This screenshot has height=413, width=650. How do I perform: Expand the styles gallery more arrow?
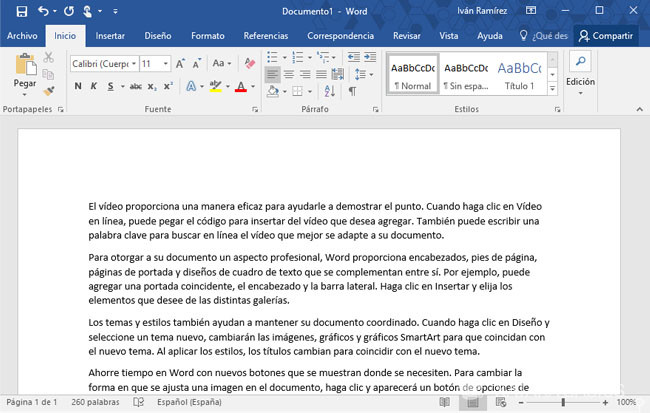[552, 88]
